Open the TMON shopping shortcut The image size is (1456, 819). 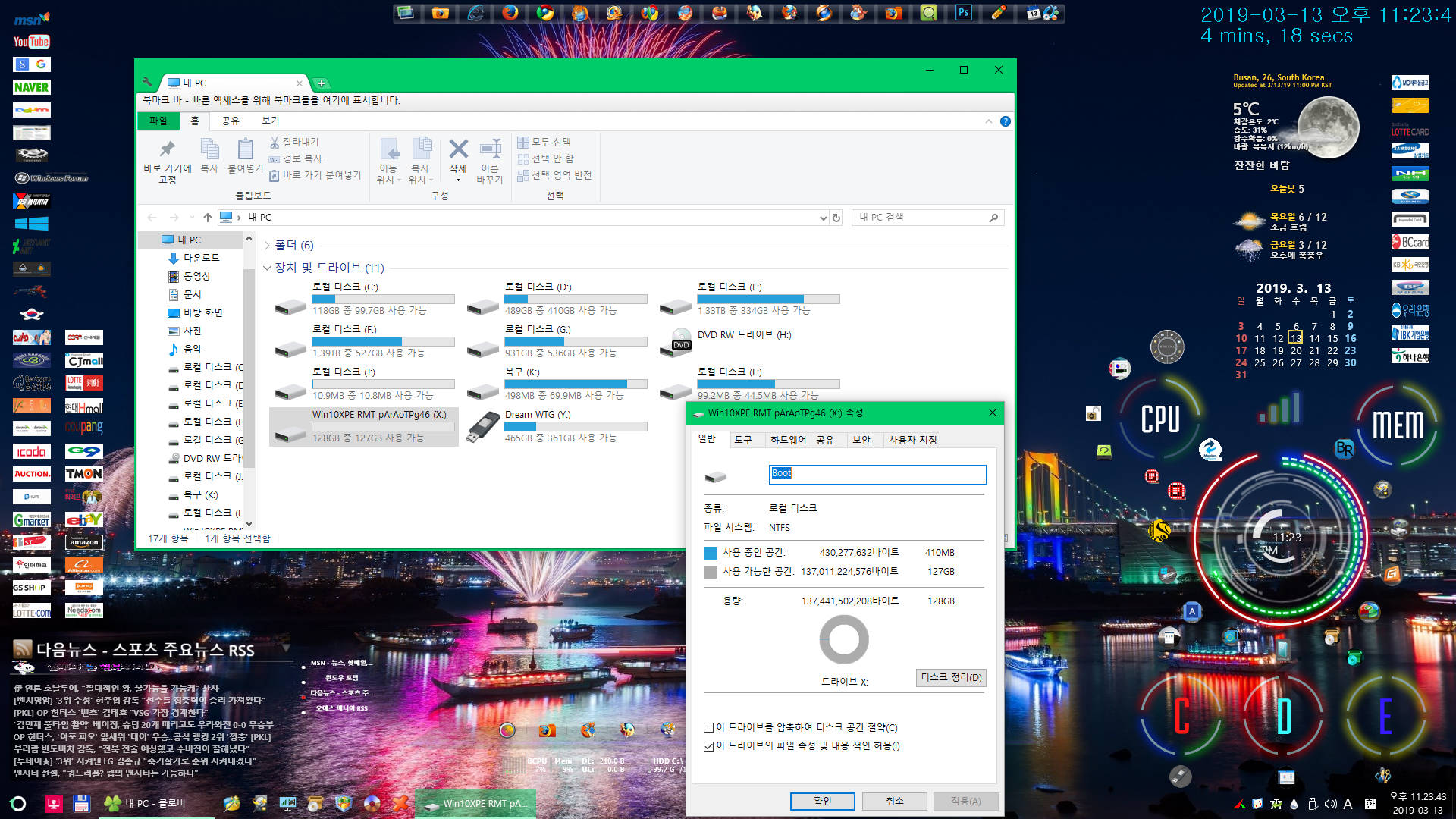click(x=83, y=474)
